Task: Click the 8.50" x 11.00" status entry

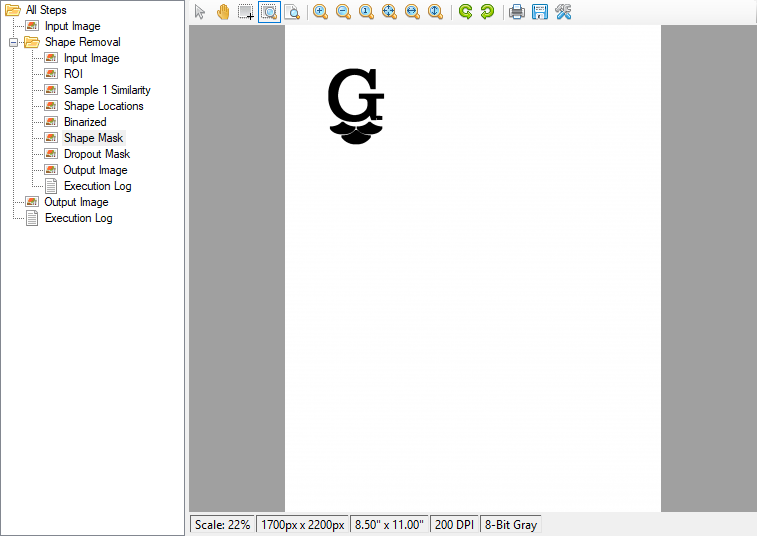Action: [389, 524]
